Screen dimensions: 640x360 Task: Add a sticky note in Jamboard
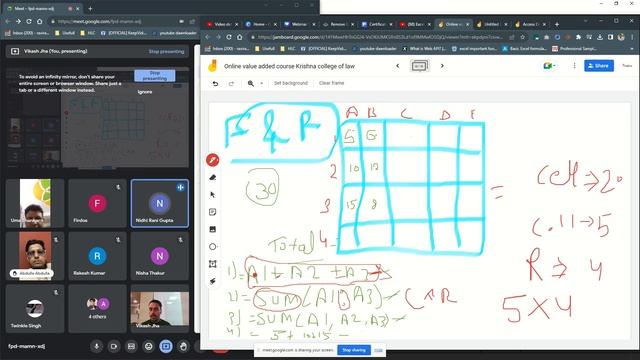(213, 212)
